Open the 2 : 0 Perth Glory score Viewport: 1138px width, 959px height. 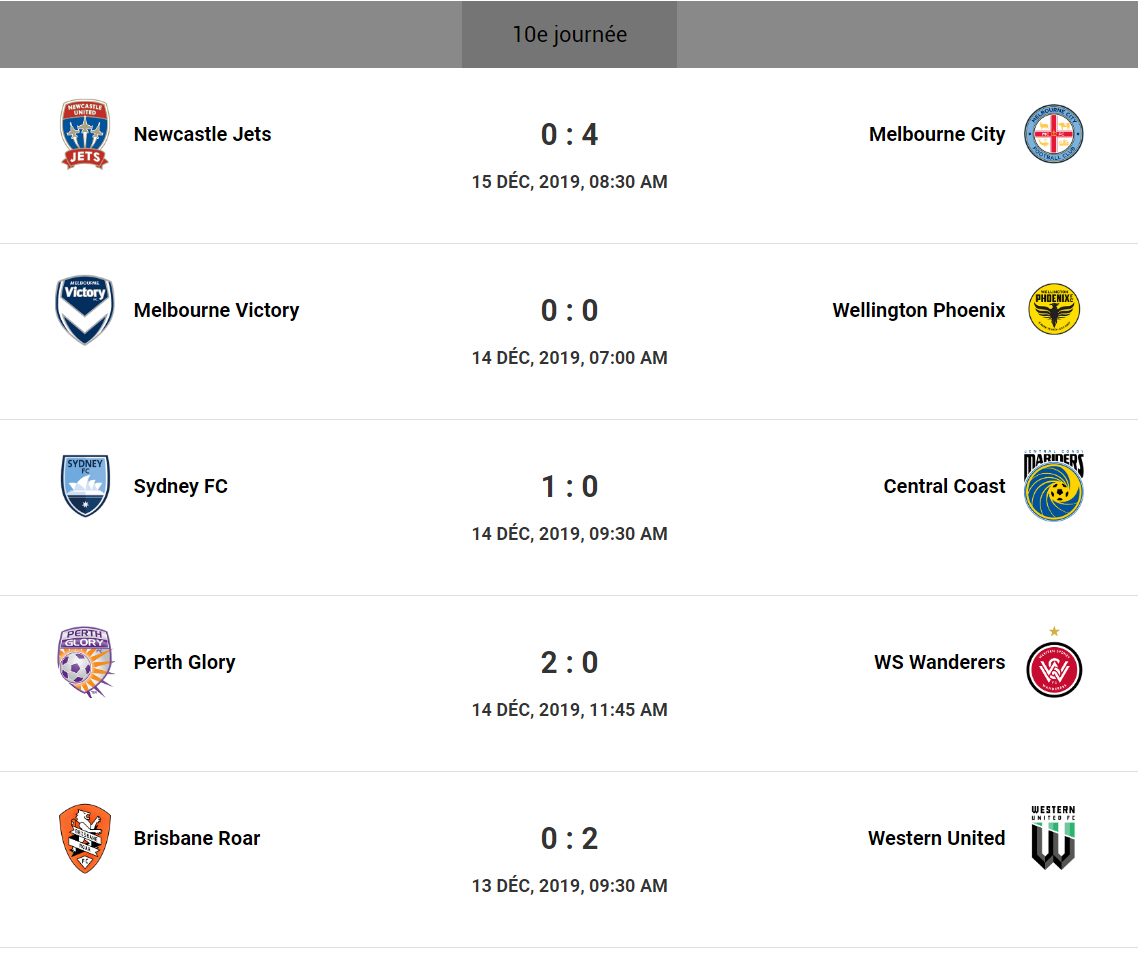coord(569,662)
